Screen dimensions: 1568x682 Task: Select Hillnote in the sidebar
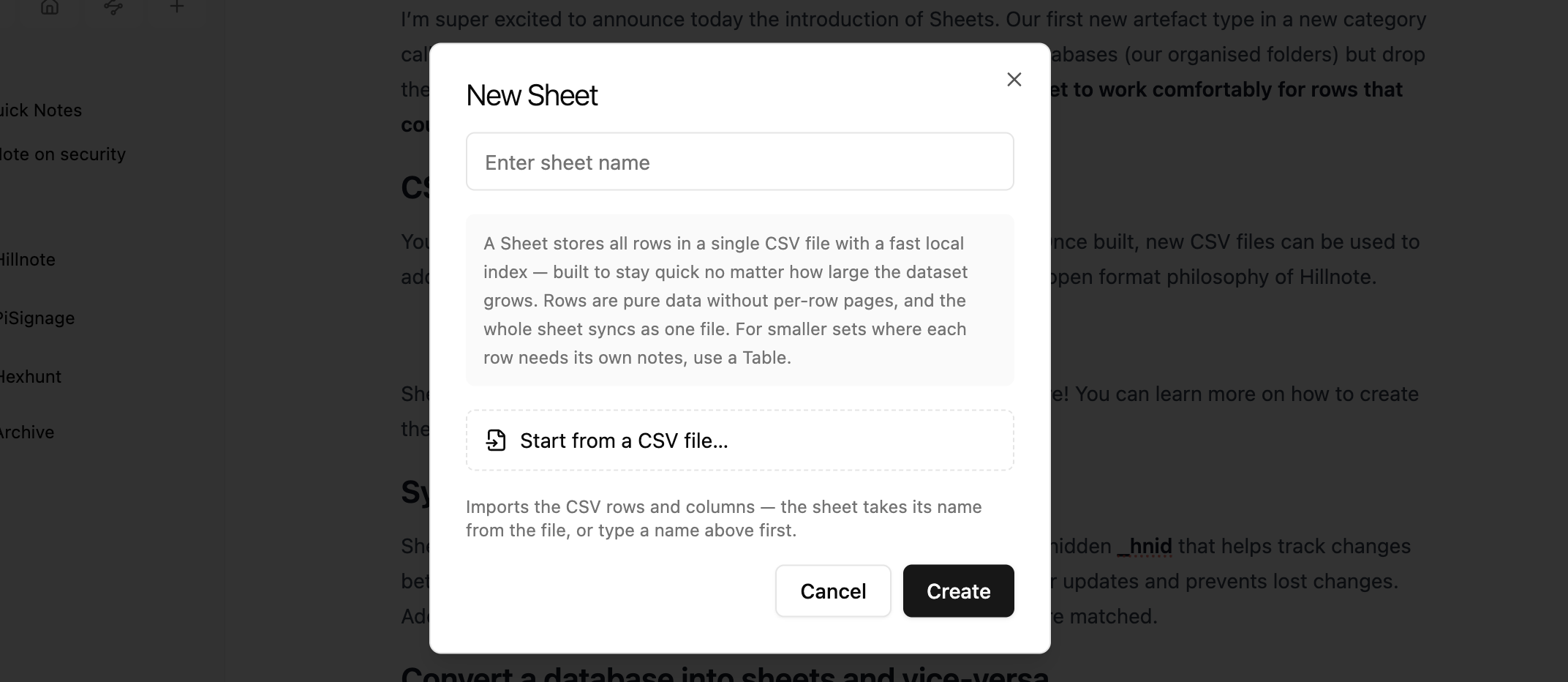pyautogui.click(x=28, y=260)
